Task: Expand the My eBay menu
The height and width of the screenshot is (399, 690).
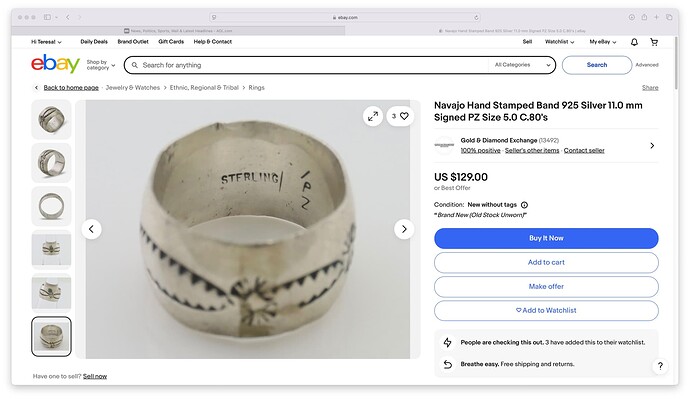Action: [602, 42]
